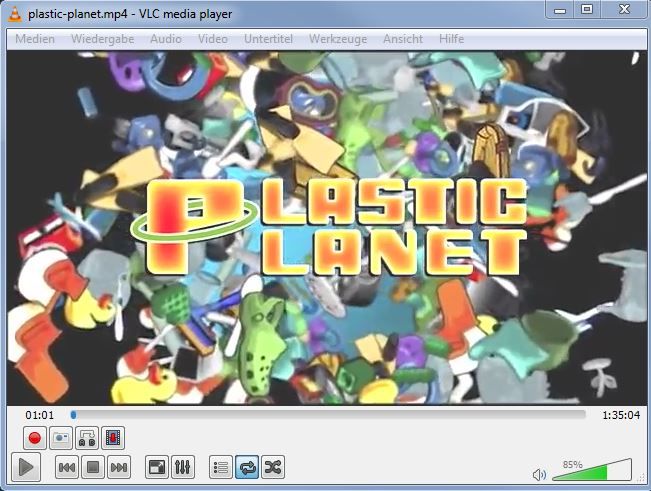Click the playback seek bar
The width and height of the screenshot is (651, 491).
pos(328,415)
